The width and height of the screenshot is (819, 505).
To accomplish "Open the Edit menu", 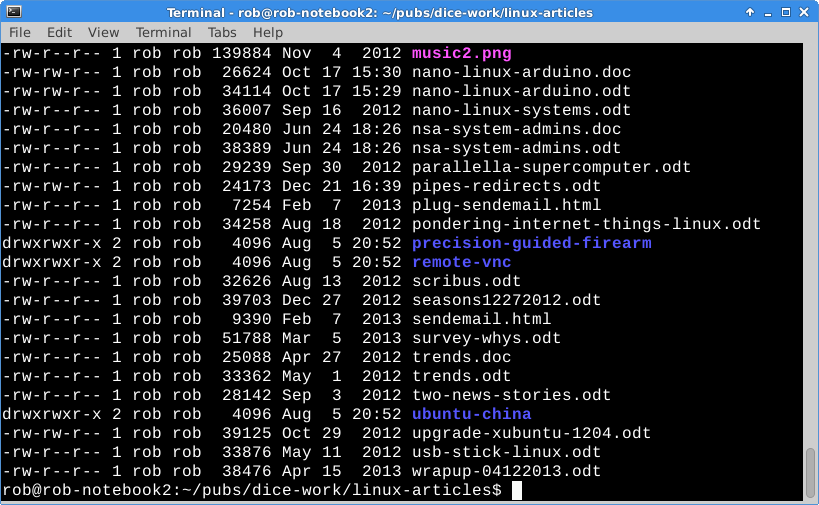I will point(59,32).
